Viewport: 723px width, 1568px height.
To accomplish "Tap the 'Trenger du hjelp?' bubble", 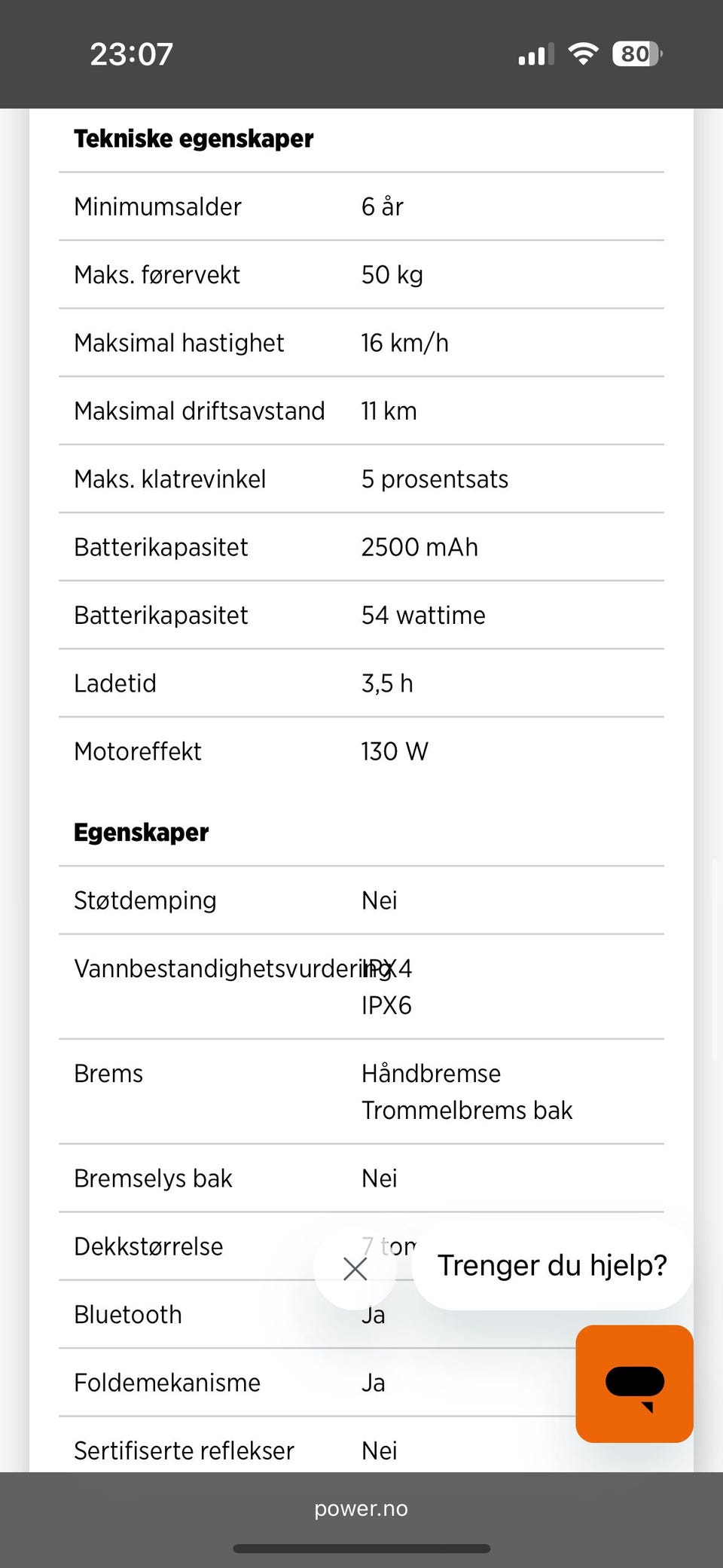I will (x=552, y=1266).
